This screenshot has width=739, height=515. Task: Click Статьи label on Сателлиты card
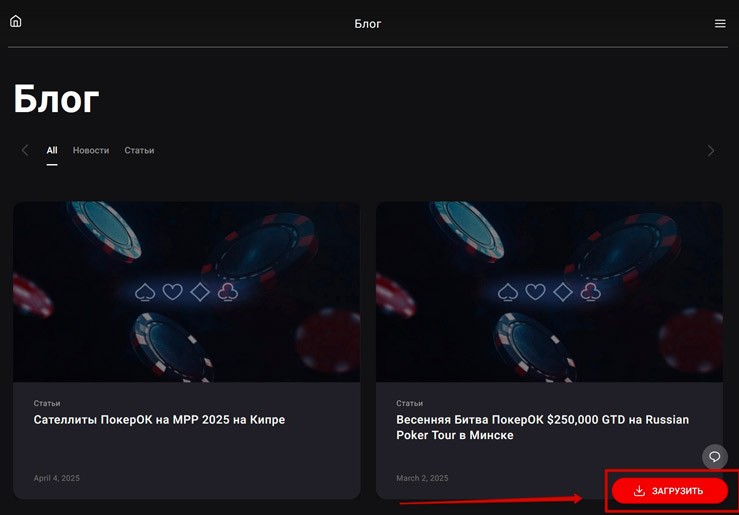47,403
